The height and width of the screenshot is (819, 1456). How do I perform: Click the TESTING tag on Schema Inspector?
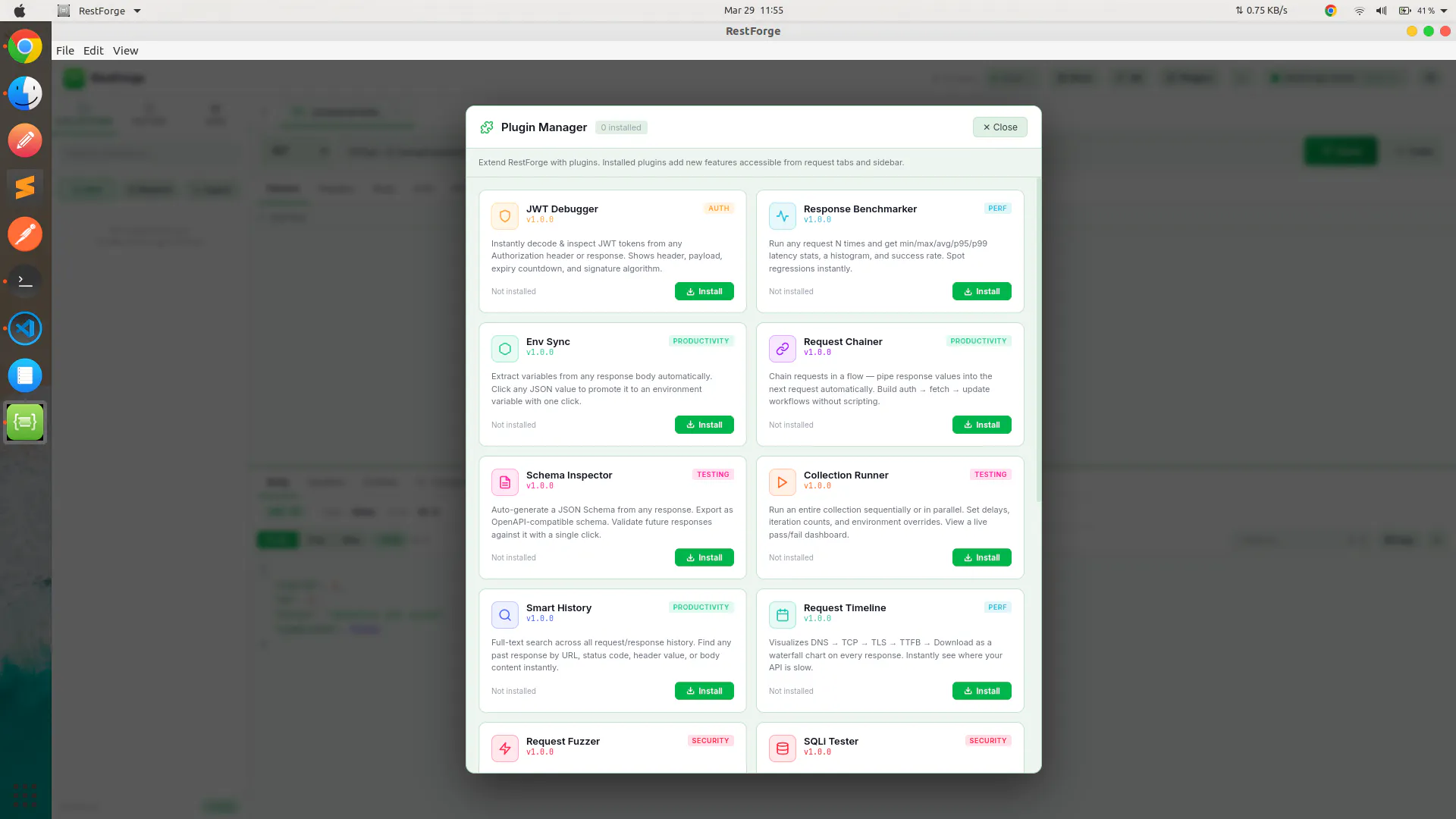tap(713, 475)
